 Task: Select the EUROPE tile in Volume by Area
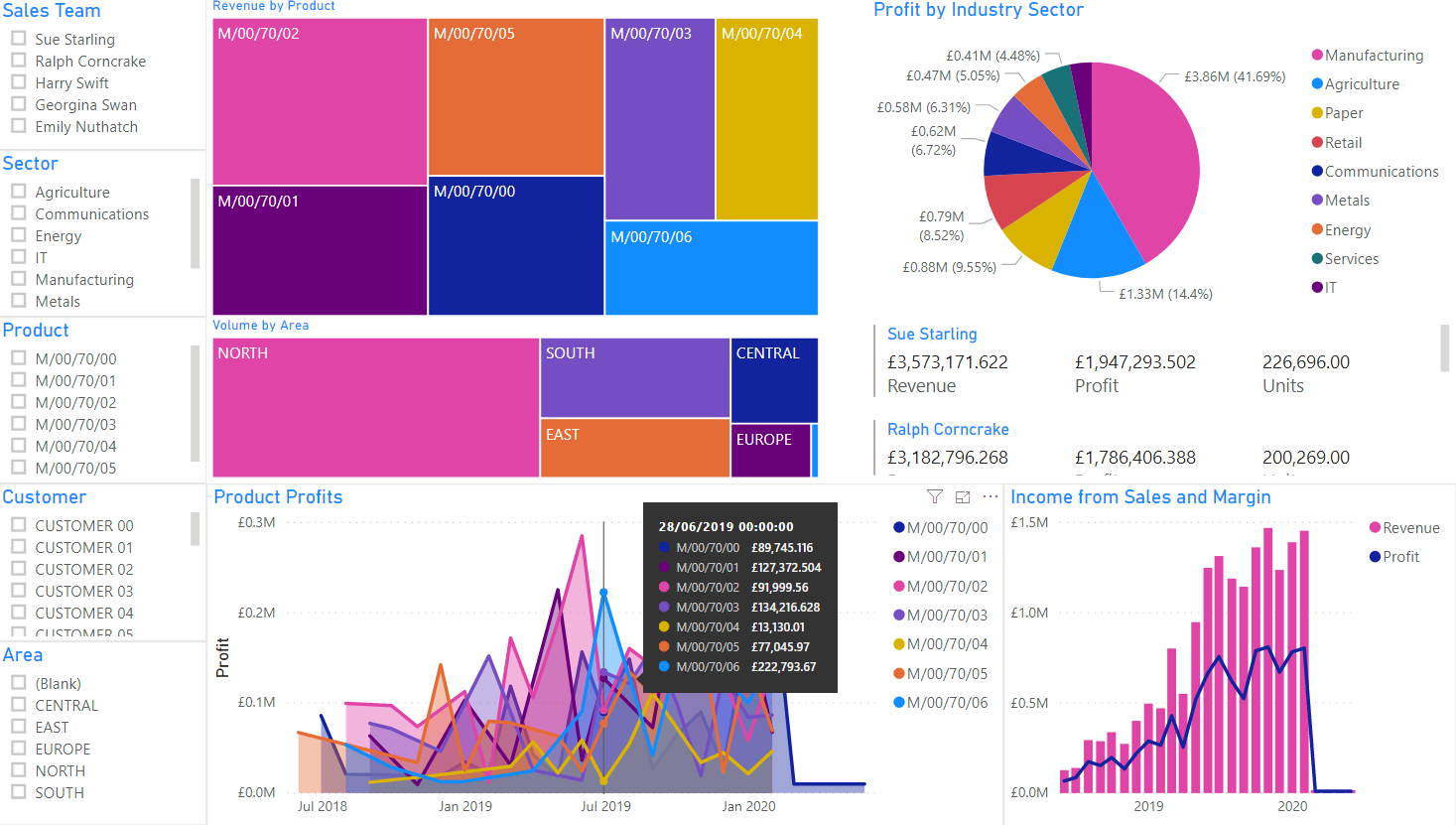(x=771, y=451)
